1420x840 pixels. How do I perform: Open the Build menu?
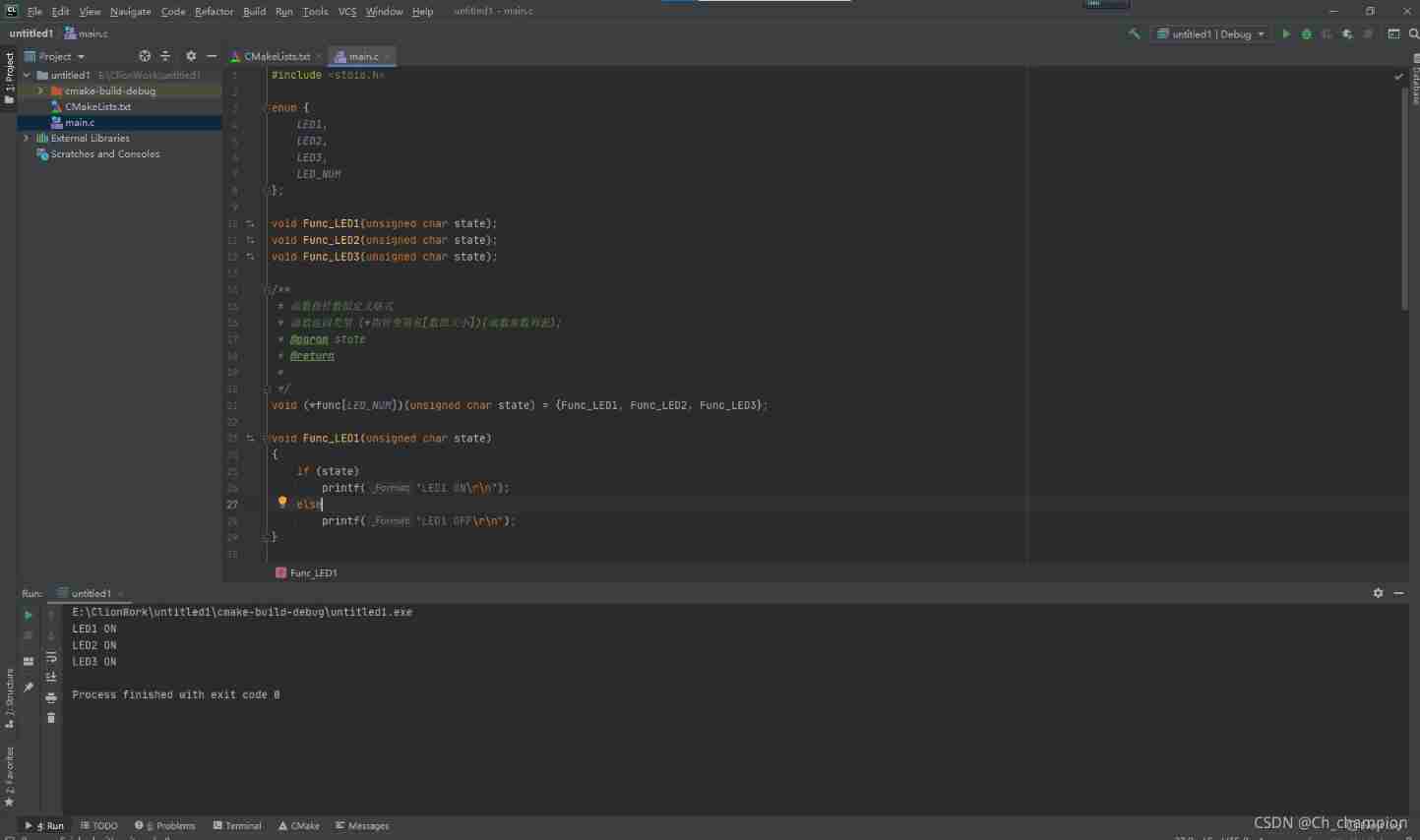pyautogui.click(x=254, y=11)
